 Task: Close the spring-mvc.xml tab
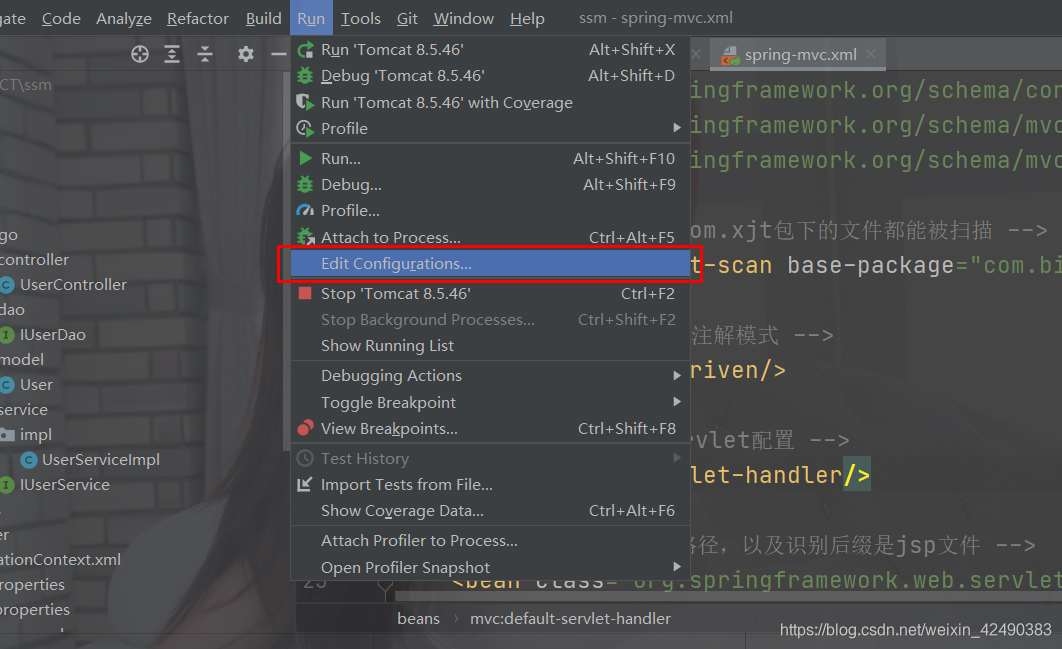pyautogui.click(x=871, y=54)
